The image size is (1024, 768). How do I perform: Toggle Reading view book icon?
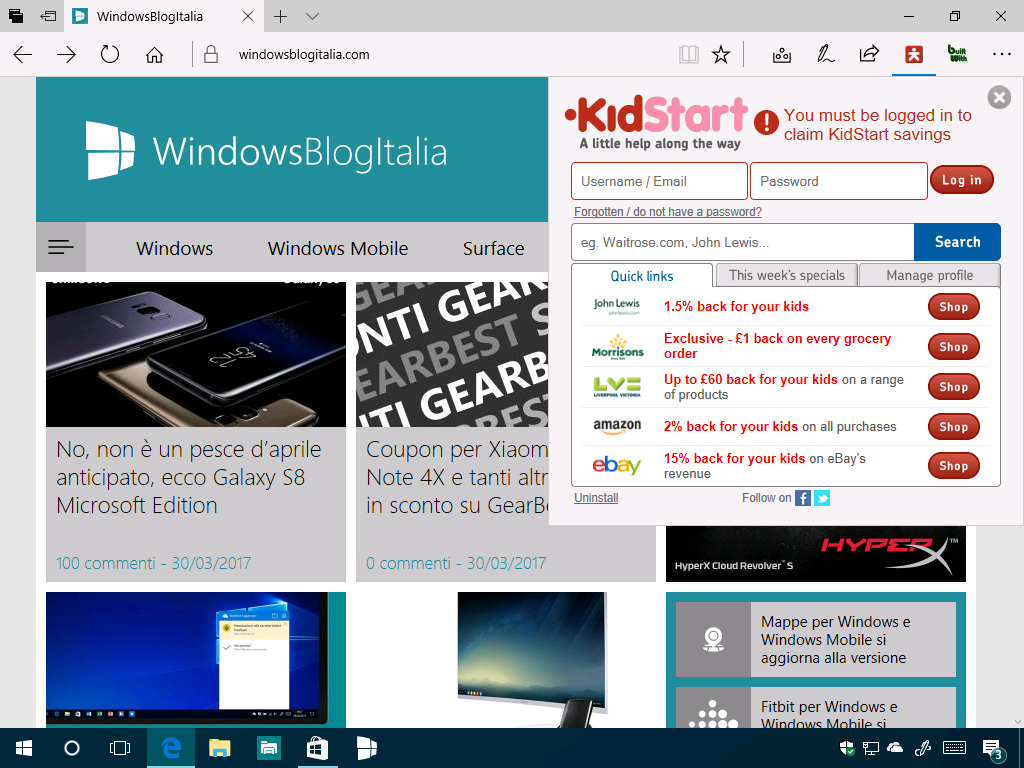689,54
